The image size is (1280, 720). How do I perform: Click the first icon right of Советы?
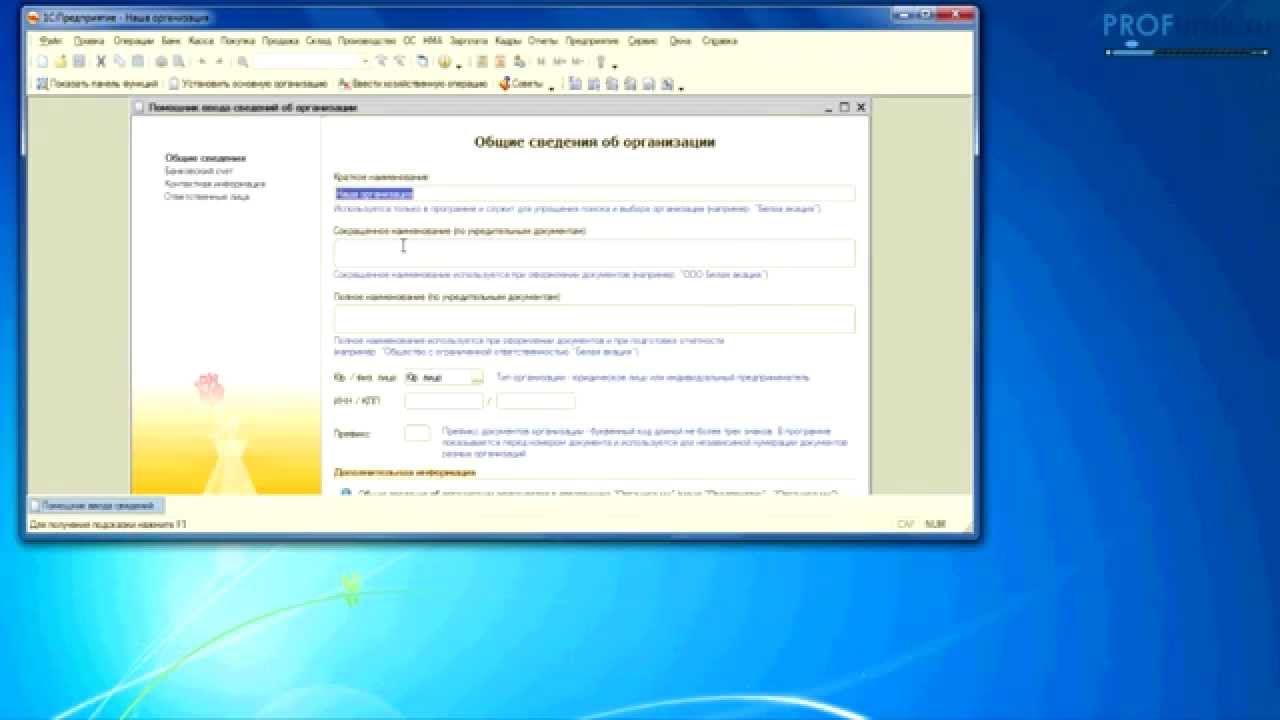point(575,84)
